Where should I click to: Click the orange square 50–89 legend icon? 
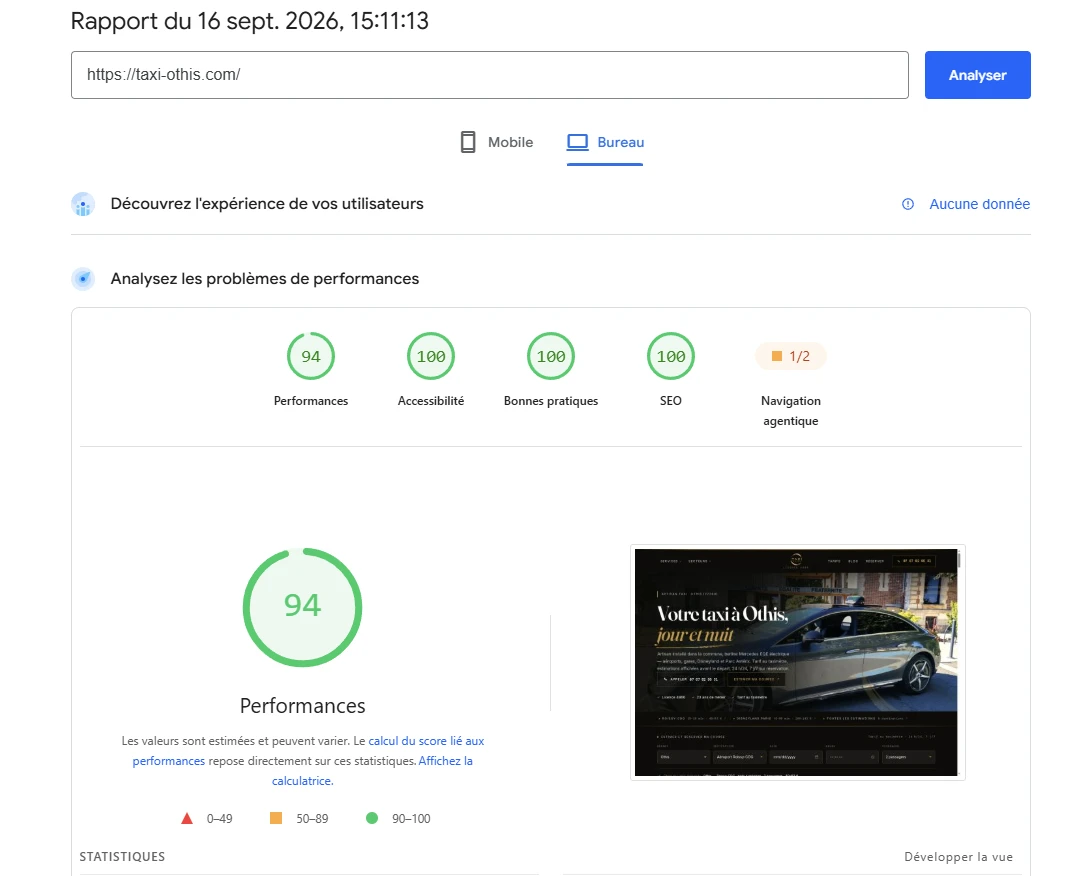[276, 818]
